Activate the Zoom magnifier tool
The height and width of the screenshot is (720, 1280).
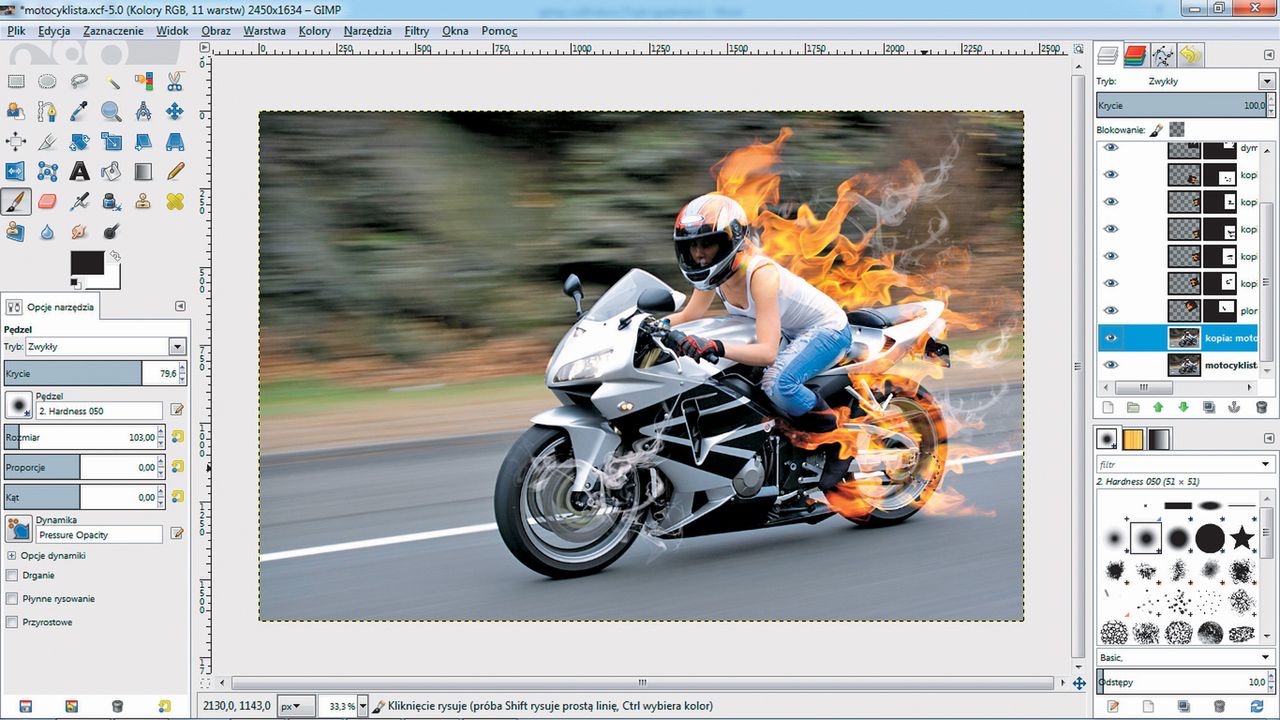(111, 111)
